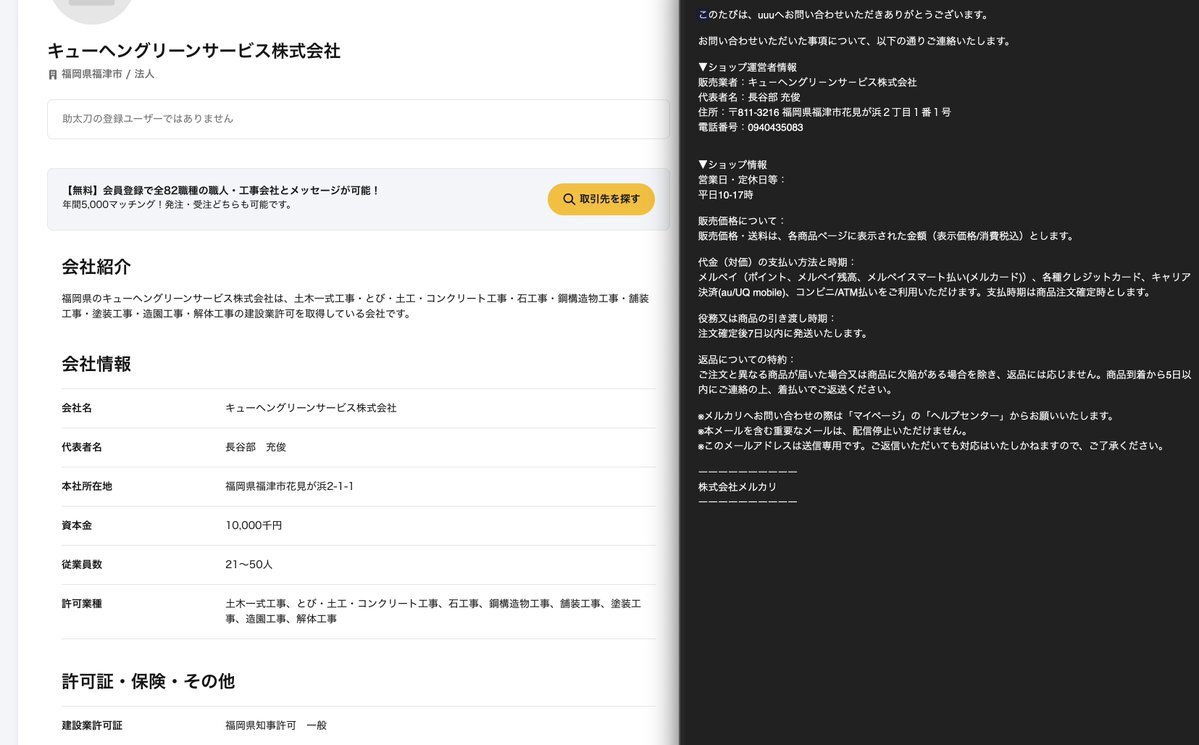Click the ▼ショップ運営者情報 heading in dark panel
This screenshot has width=1199, height=745.
click(747, 67)
